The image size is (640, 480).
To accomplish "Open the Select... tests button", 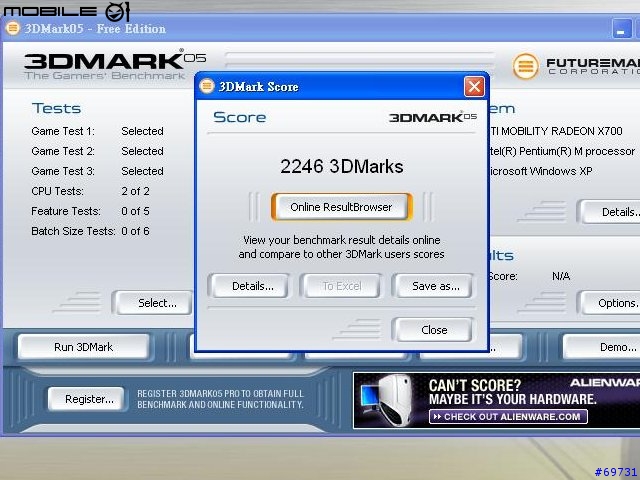I will click(155, 303).
